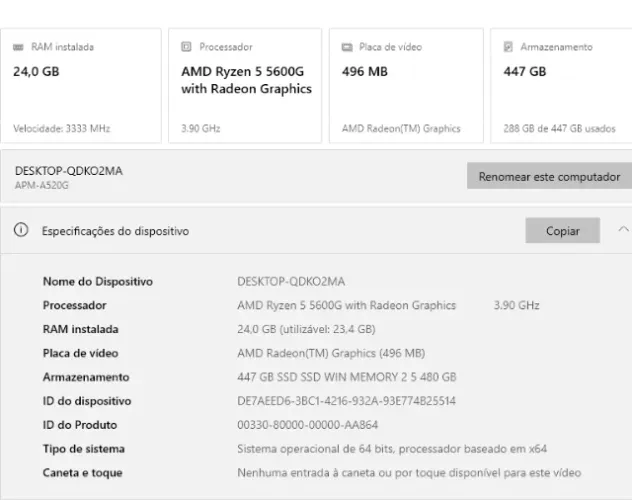Click the Processador label in specifications
The image size is (632, 500).
click(x=75, y=305)
